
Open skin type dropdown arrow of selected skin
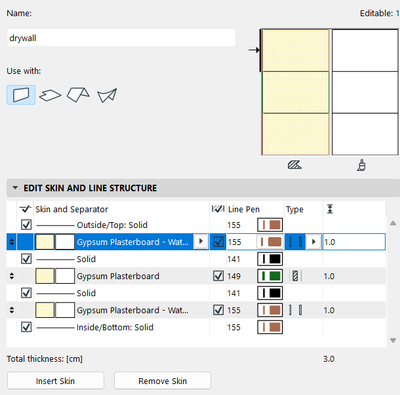313,242
